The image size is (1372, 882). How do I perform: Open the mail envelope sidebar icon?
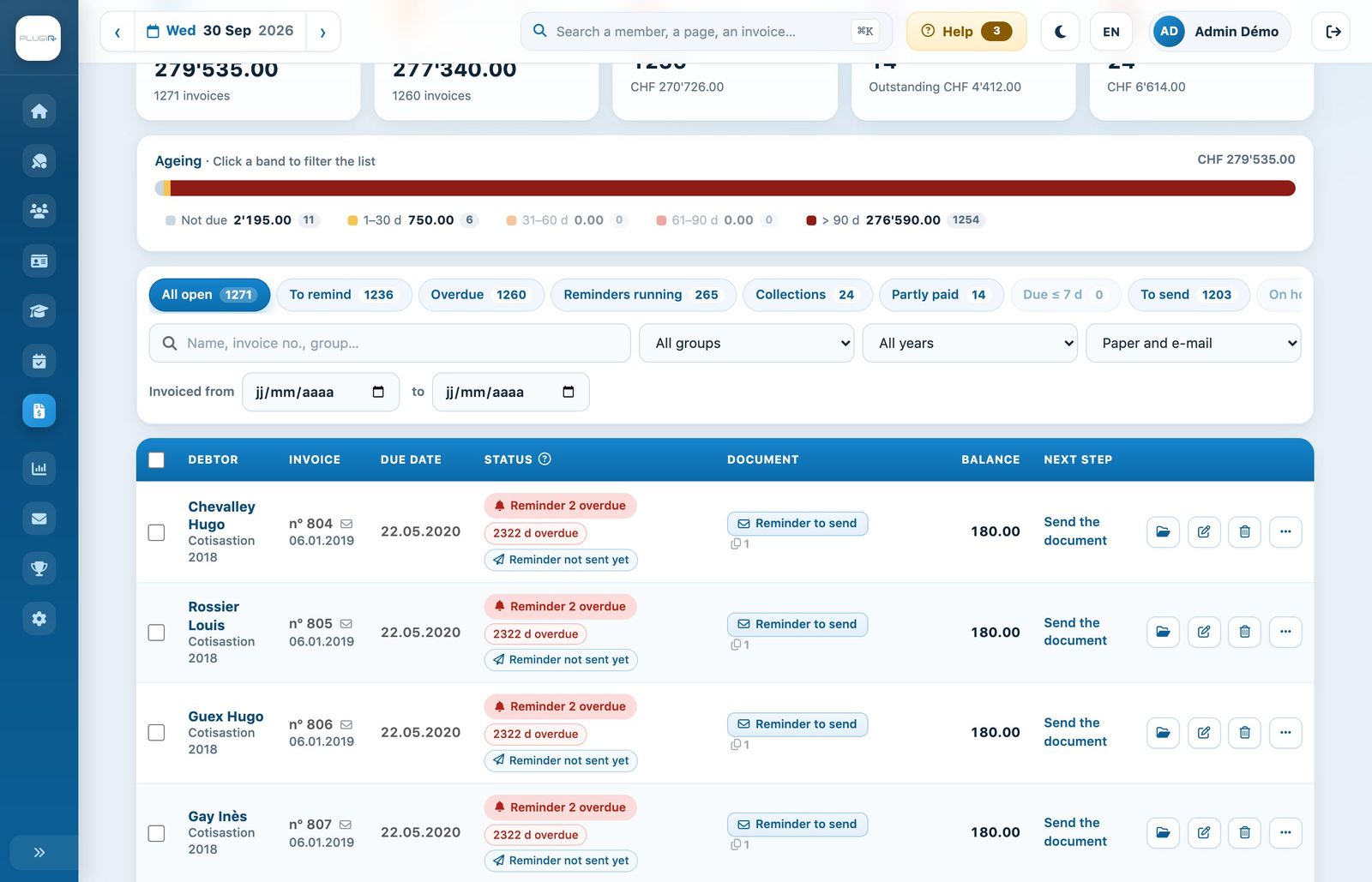click(x=39, y=518)
